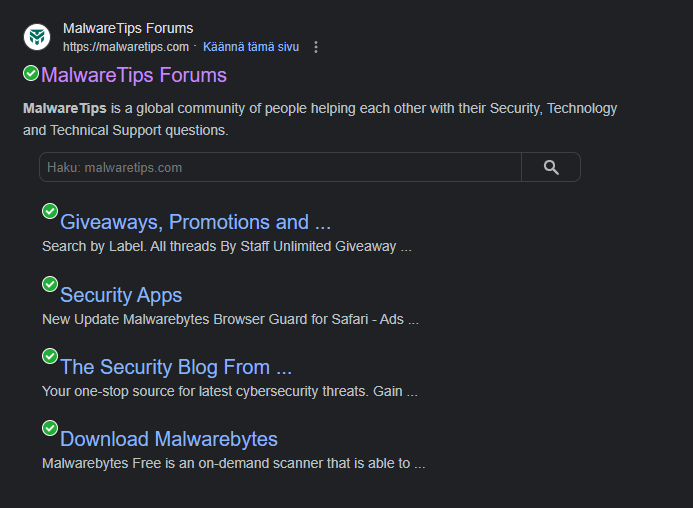
Task: Click green checkmark beside Security Apps
Action: pos(50,284)
